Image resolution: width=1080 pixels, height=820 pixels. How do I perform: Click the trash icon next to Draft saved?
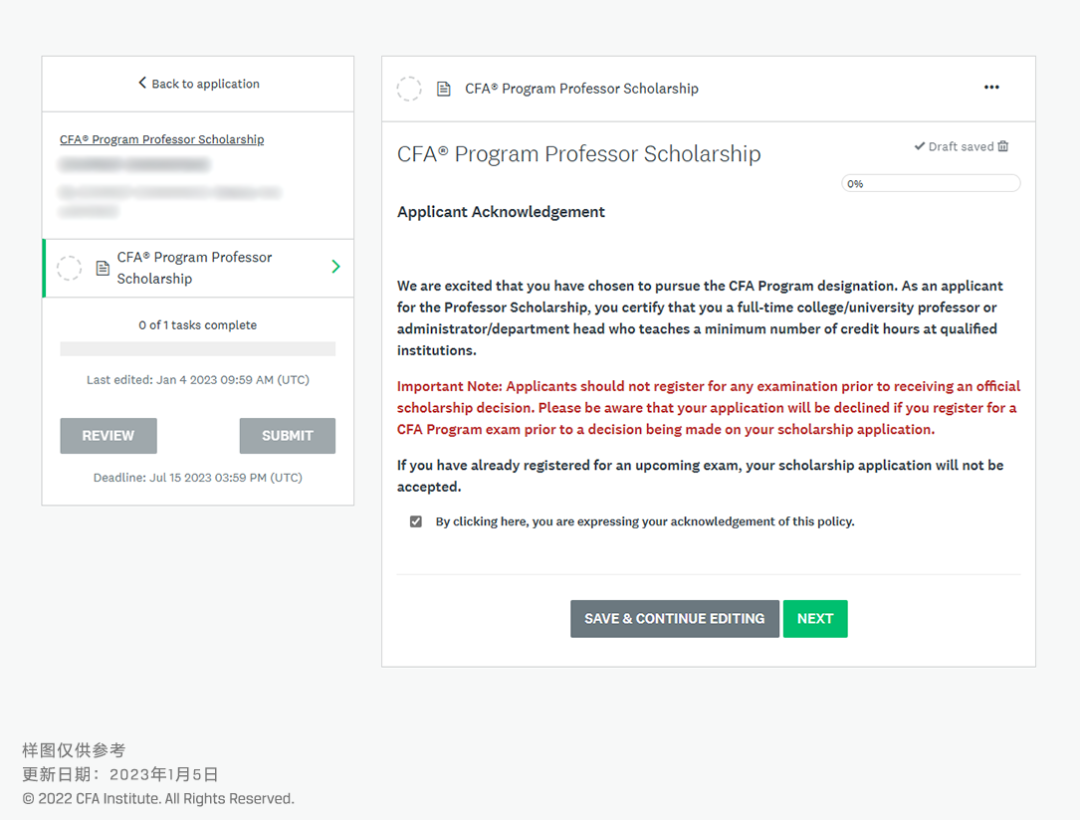point(1003,146)
